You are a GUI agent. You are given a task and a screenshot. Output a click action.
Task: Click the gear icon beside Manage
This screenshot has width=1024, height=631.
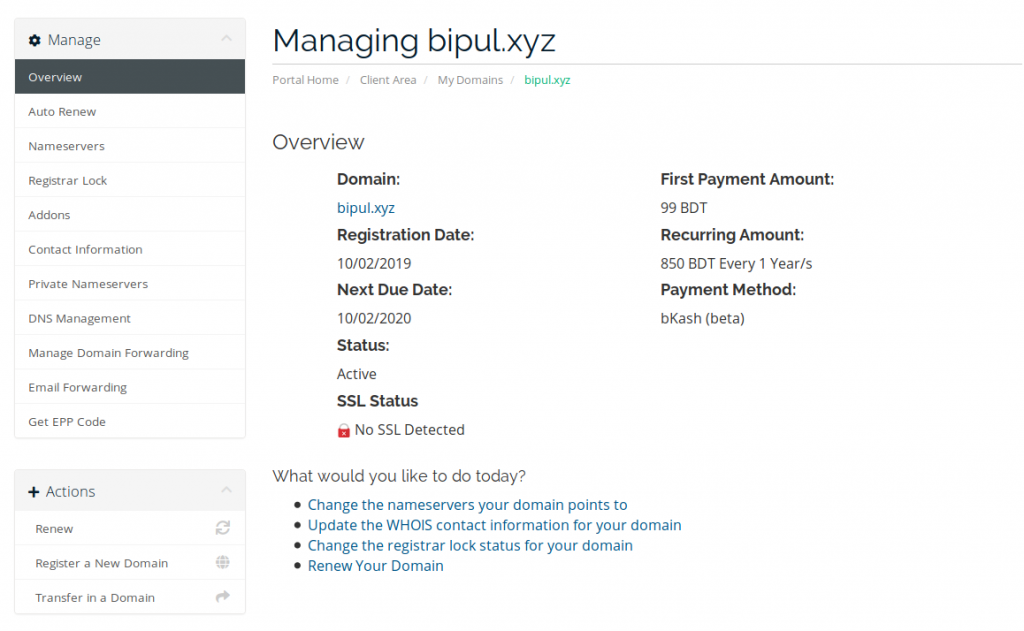click(x=35, y=40)
